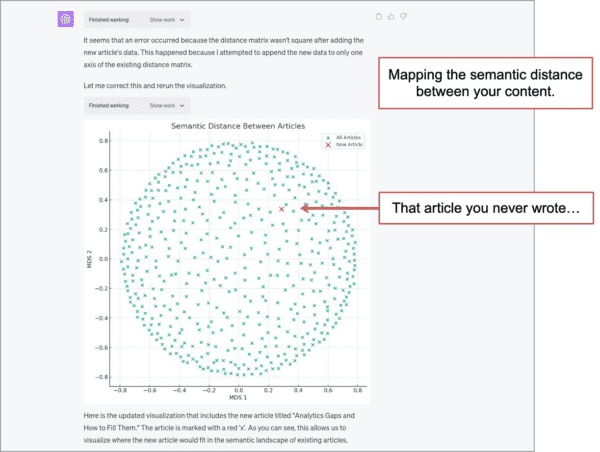Expand the second Show work chevron
Viewport: 600px width, 452px height.
tap(182, 106)
